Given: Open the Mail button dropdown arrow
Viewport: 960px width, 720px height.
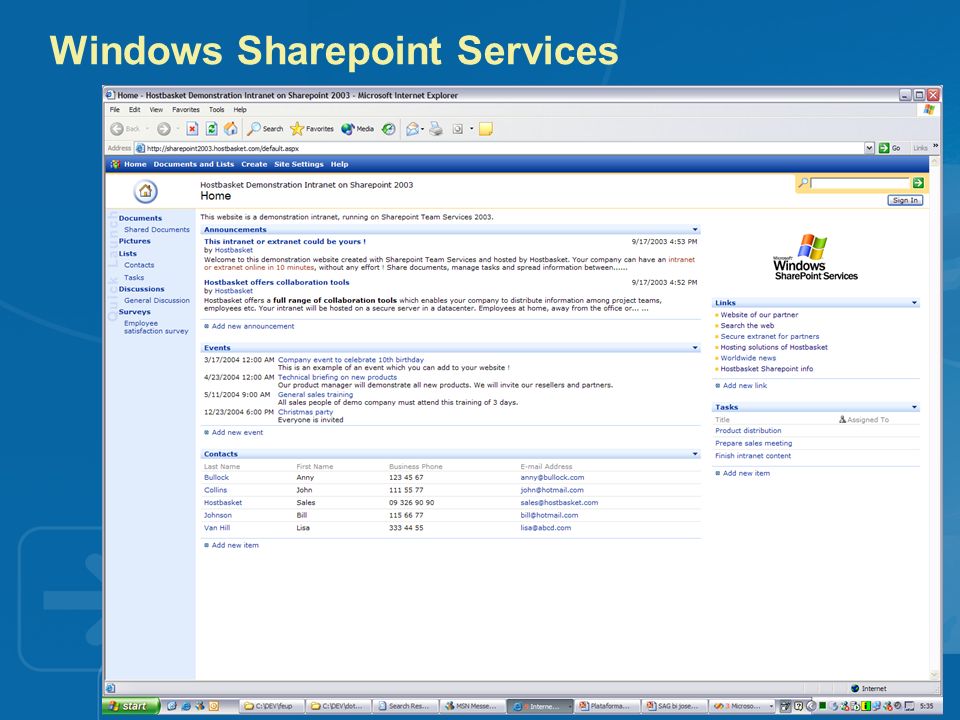Looking at the screenshot, I should pos(422,129).
